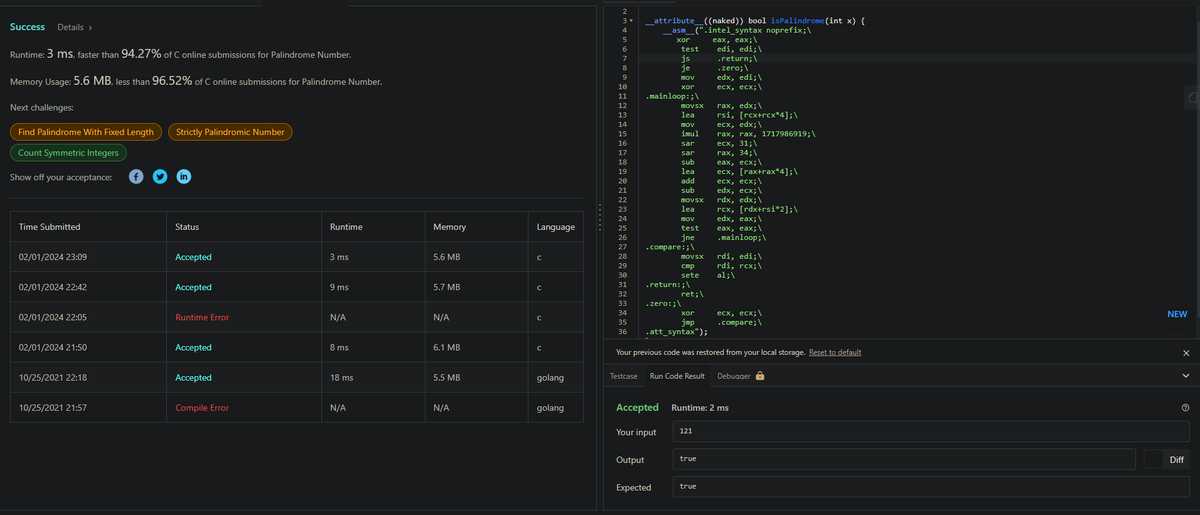This screenshot has height=515, width=1200.
Task: Share acceptance on Twitter
Action: click(161, 177)
